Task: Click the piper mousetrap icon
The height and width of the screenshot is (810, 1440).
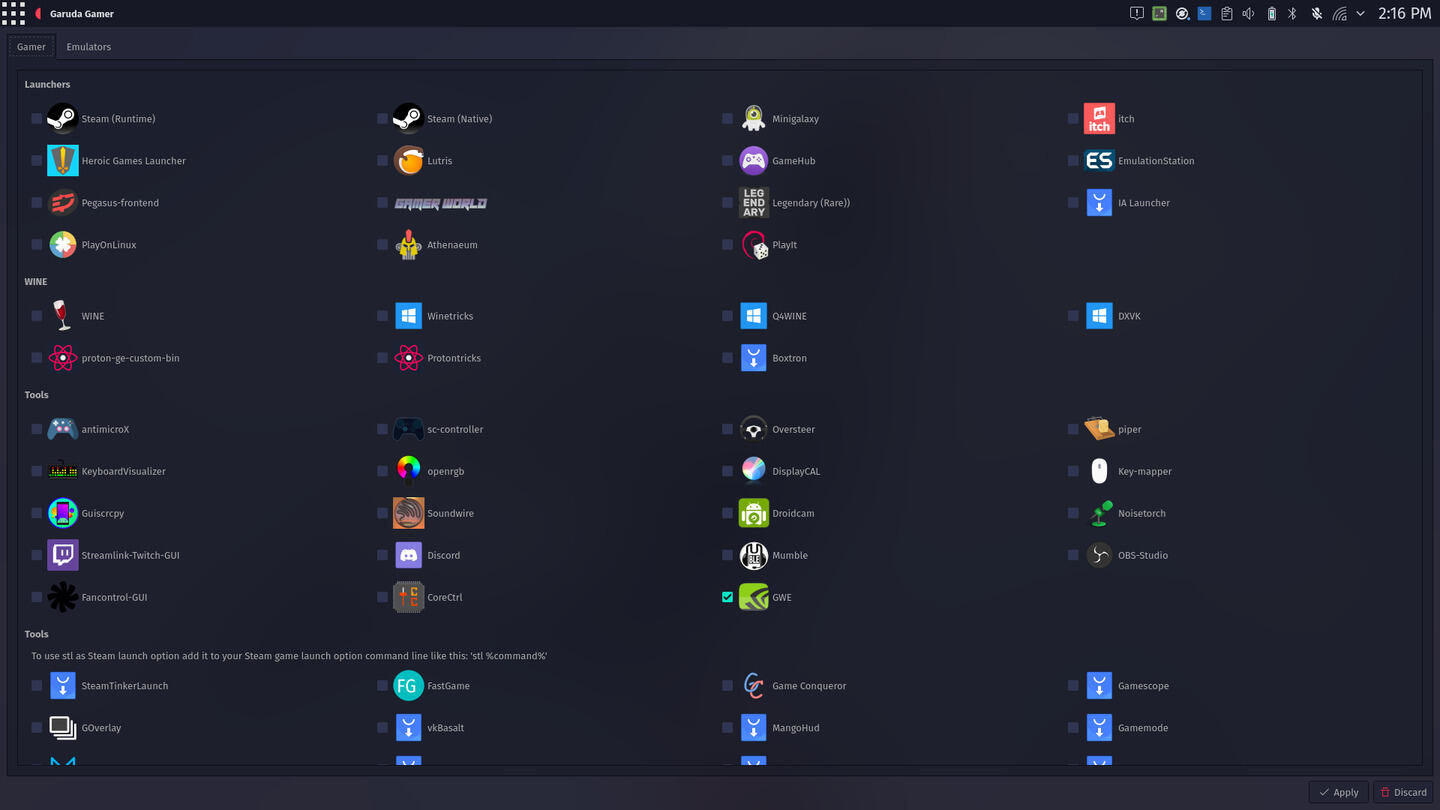Action: pyautogui.click(x=1099, y=429)
